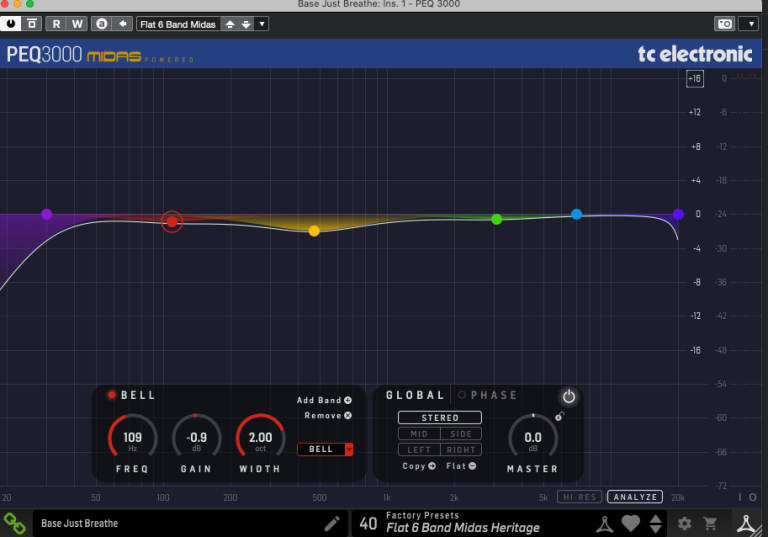Switch to the PHASE tab

pos(488,395)
